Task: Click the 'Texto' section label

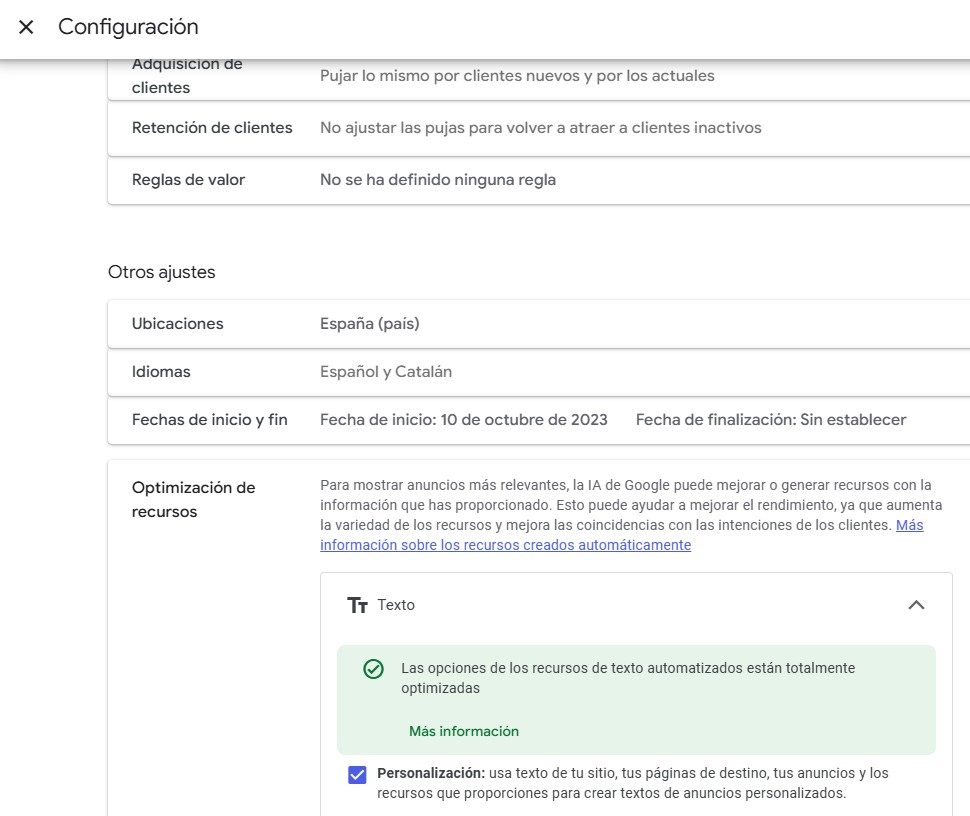Action: 396,605
